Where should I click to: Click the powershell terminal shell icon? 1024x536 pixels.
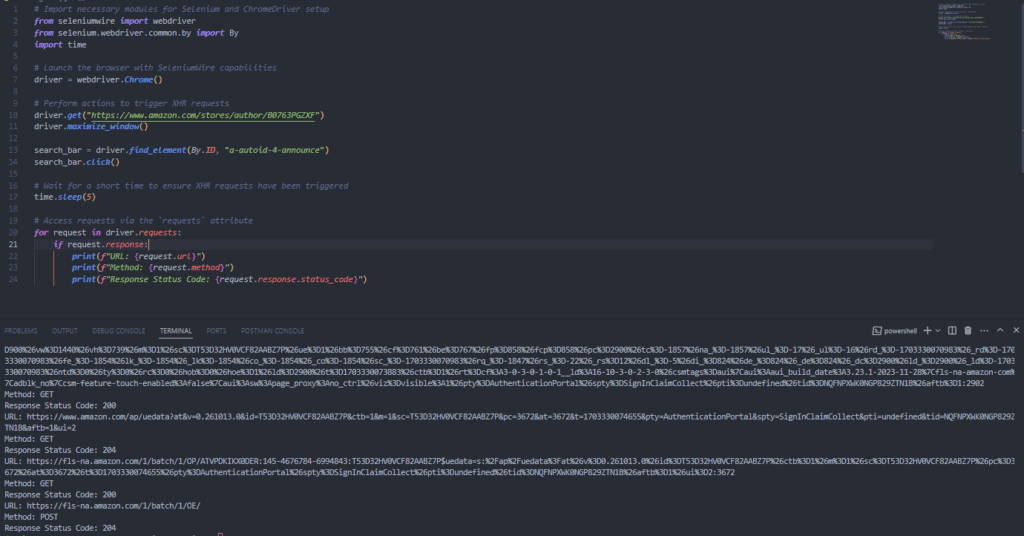pos(876,330)
